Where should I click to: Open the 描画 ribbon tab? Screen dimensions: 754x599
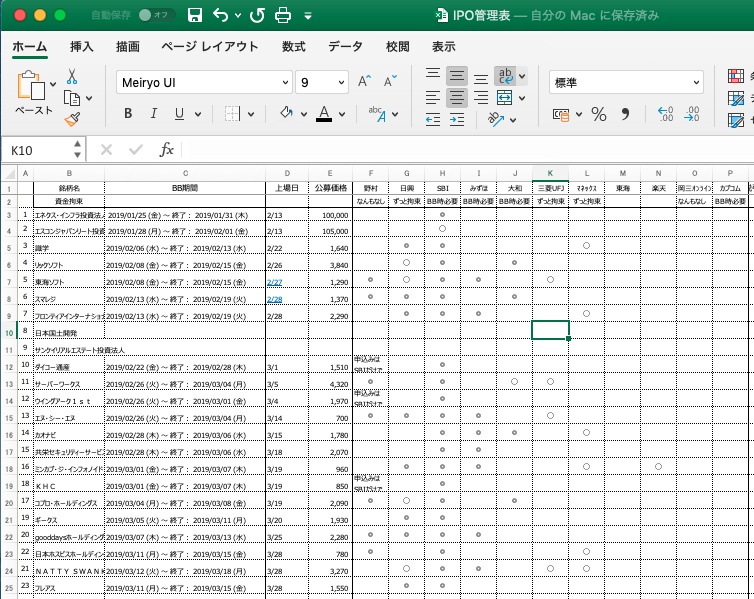pyautogui.click(x=127, y=47)
